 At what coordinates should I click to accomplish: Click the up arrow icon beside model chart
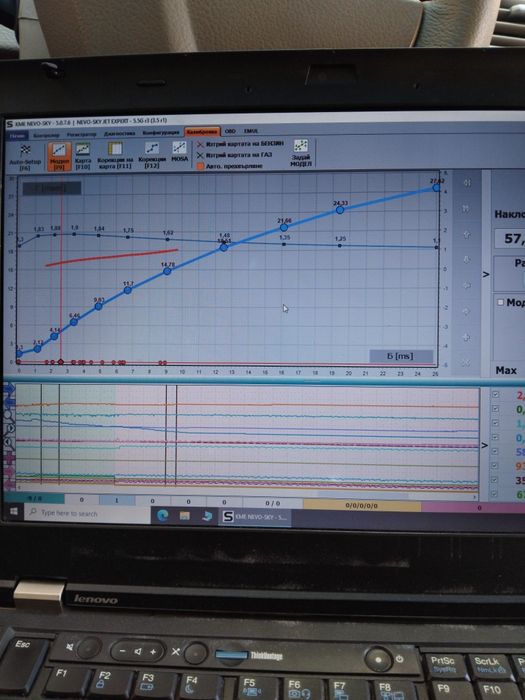467,234
